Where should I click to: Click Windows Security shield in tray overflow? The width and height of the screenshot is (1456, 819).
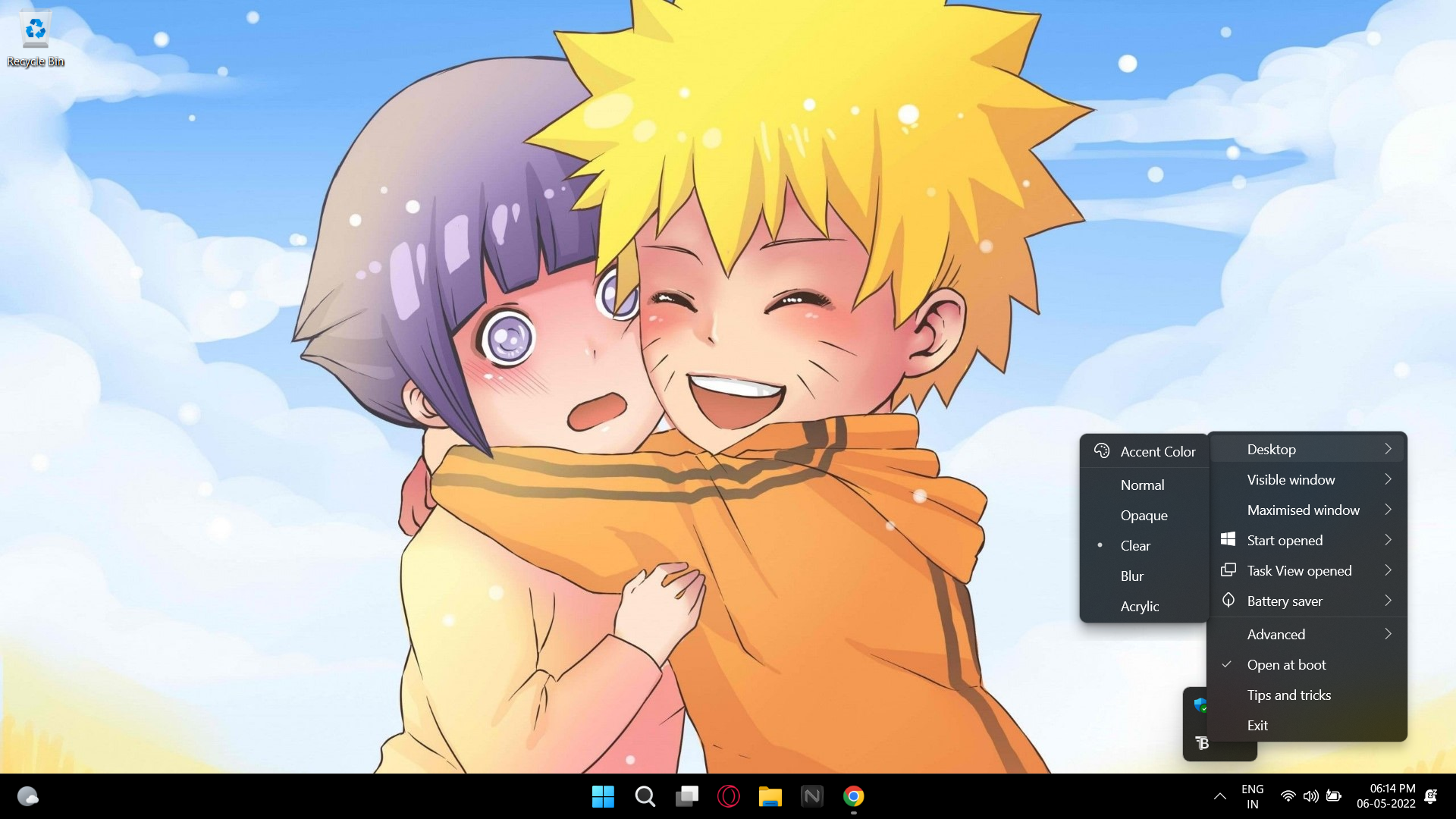[x=1201, y=705]
